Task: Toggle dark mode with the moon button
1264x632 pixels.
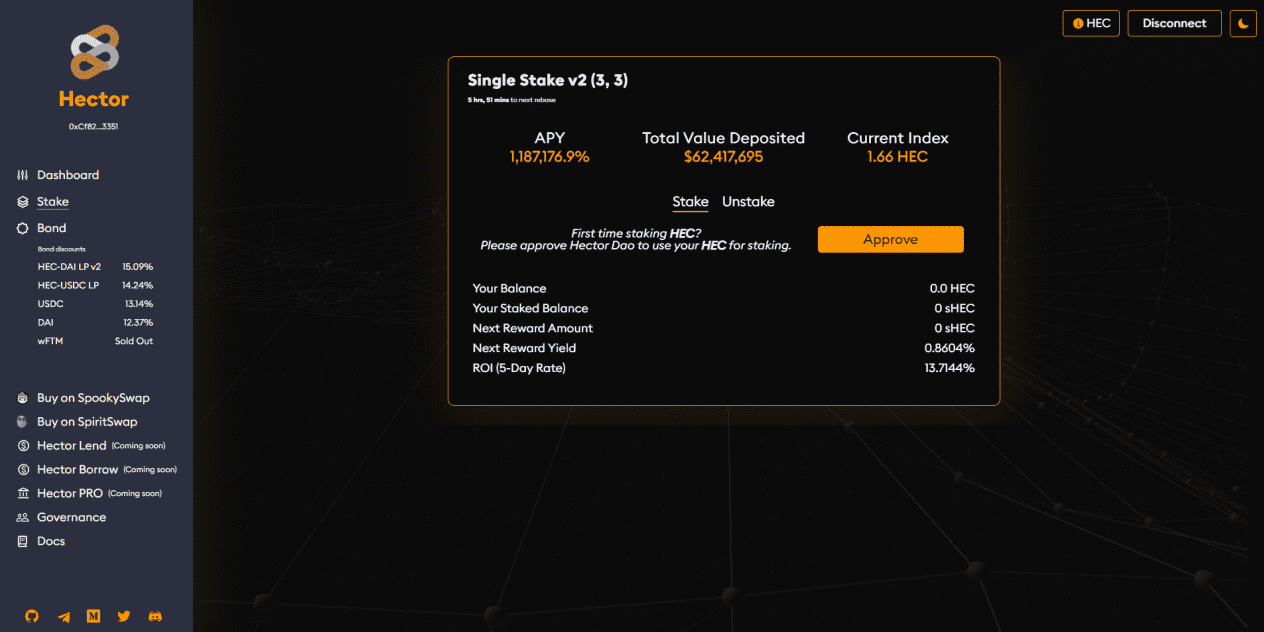Action: click(x=1243, y=23)
